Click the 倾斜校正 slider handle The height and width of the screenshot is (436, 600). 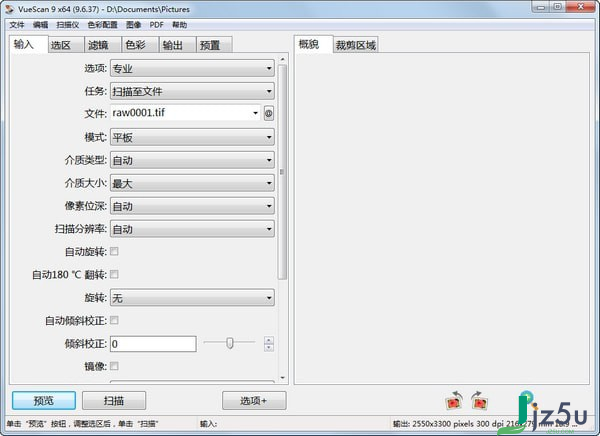click(230, 343)
